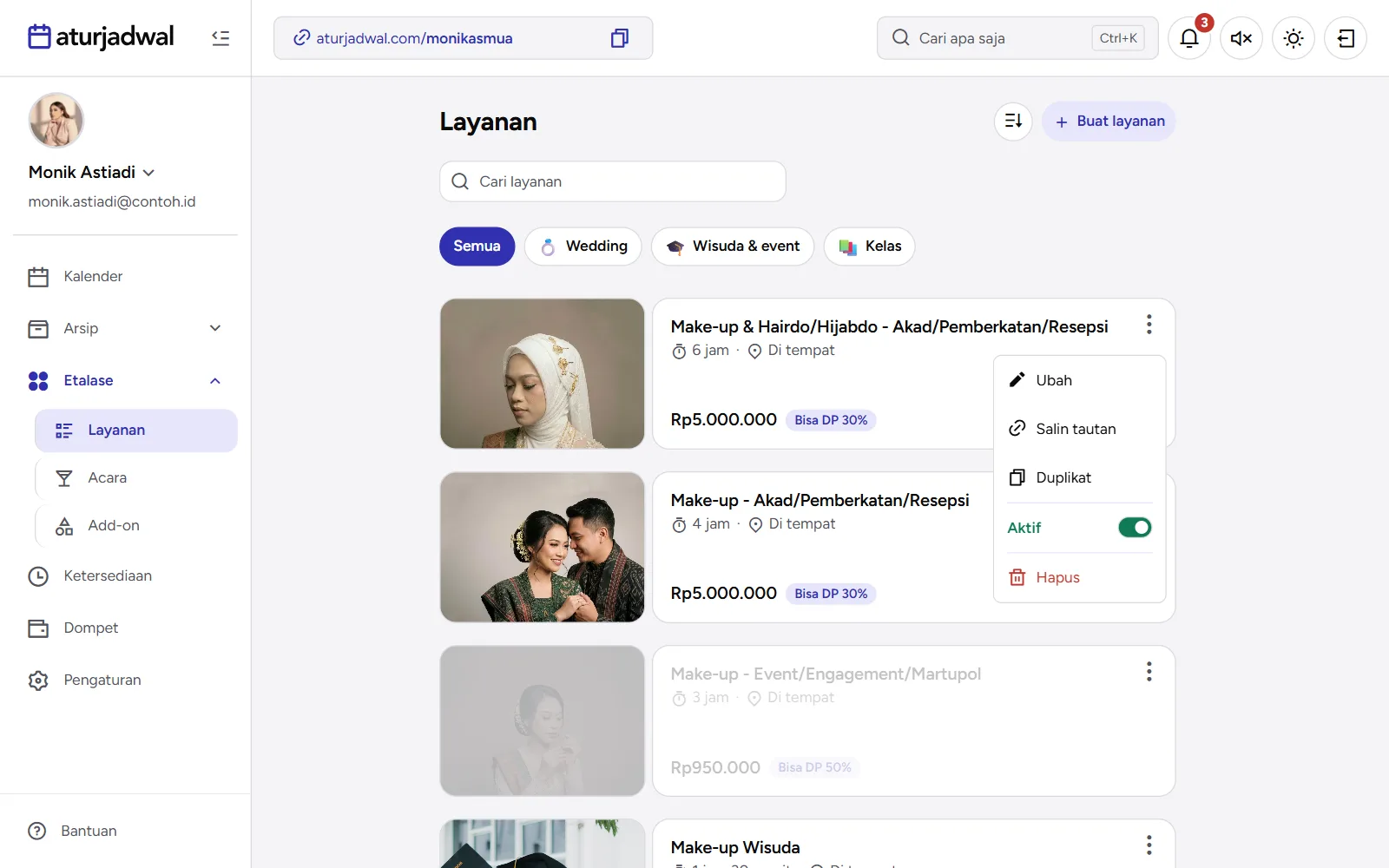Open Bantuan help link

click(73, 831)
